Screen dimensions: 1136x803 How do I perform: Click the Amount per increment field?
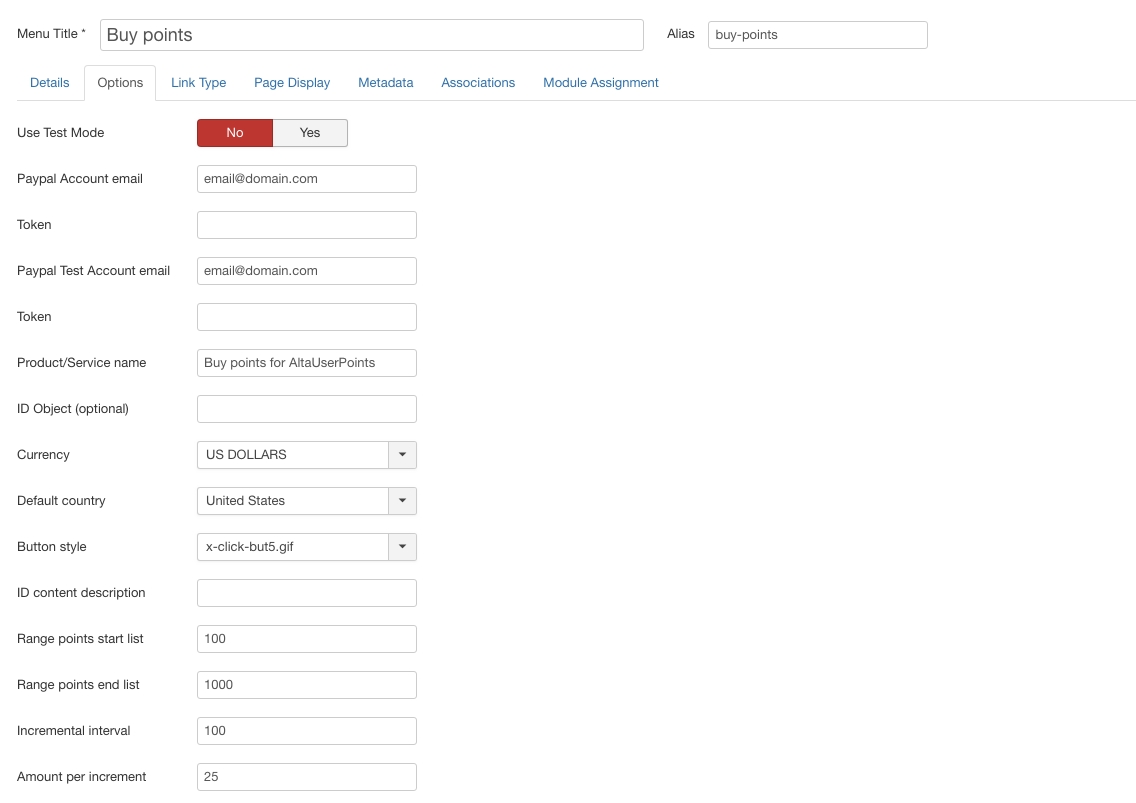click(x=306, y=776)
